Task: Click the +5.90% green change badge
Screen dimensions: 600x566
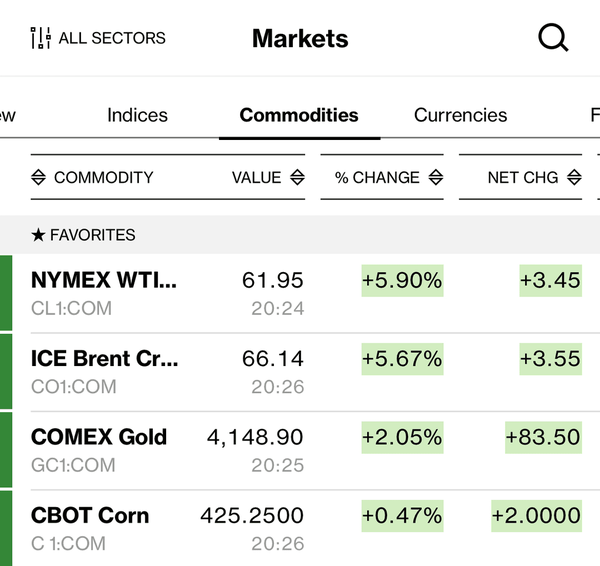Action: coord(402,281)
